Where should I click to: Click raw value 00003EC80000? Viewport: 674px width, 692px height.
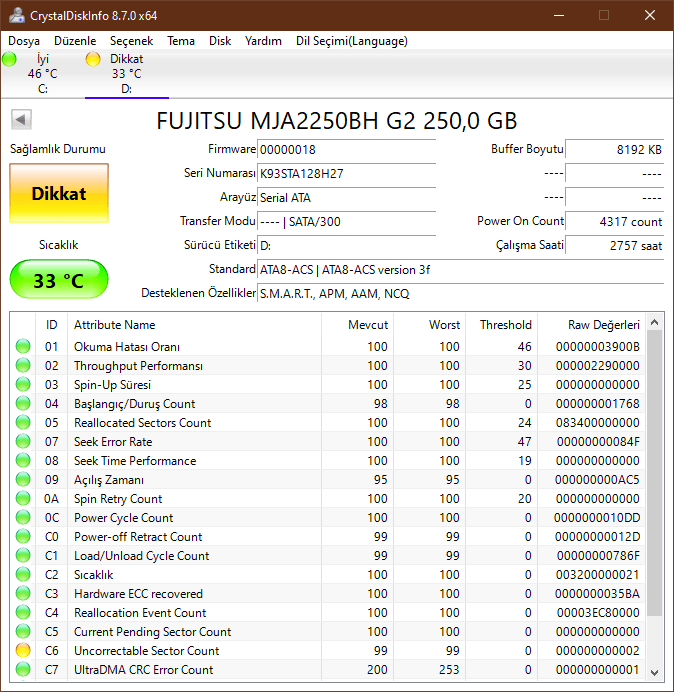click(598, 613)
